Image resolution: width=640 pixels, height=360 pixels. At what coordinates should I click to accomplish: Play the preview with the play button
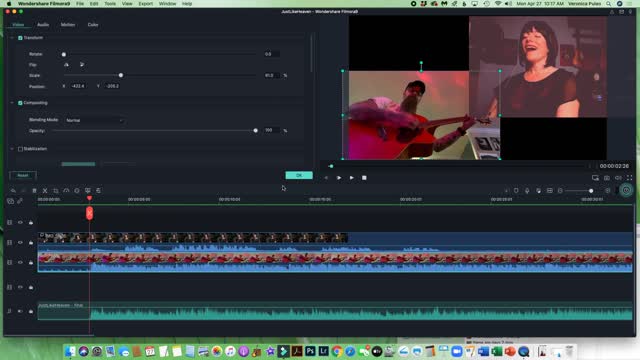coord(351,178)
